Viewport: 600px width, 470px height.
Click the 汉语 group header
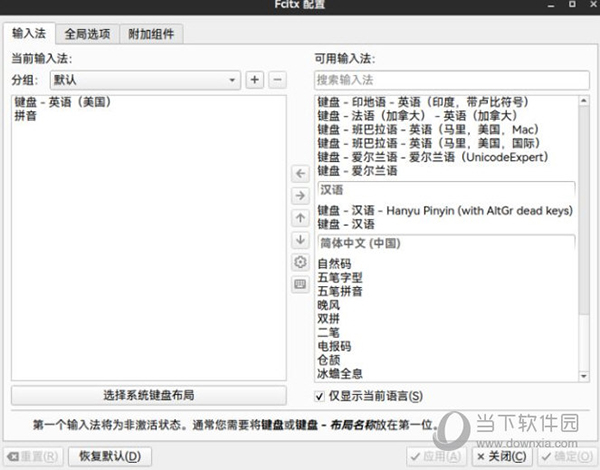tap(446, 190)
